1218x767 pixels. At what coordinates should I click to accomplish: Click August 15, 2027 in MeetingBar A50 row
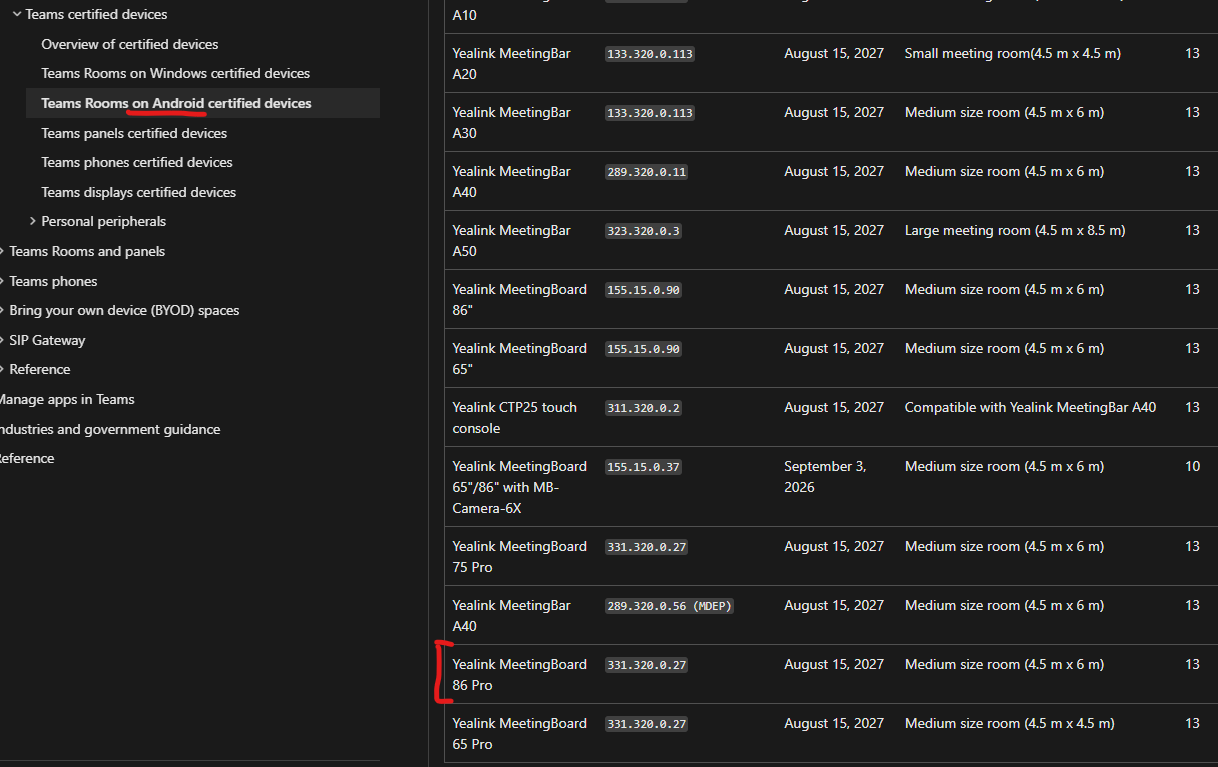834,230
